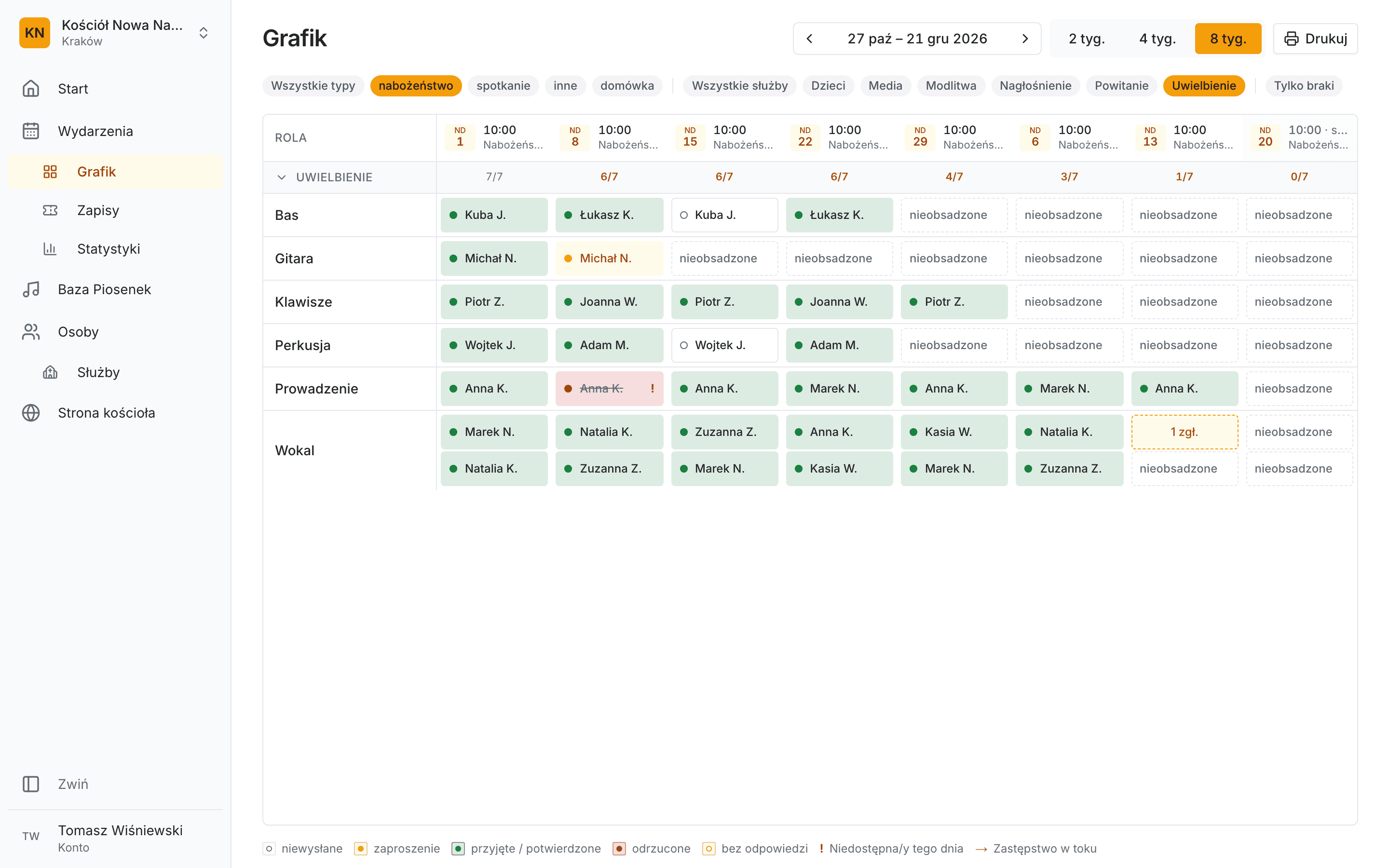Enable the Tylko braki filter
The image size is (1389, 868).
1304,85
